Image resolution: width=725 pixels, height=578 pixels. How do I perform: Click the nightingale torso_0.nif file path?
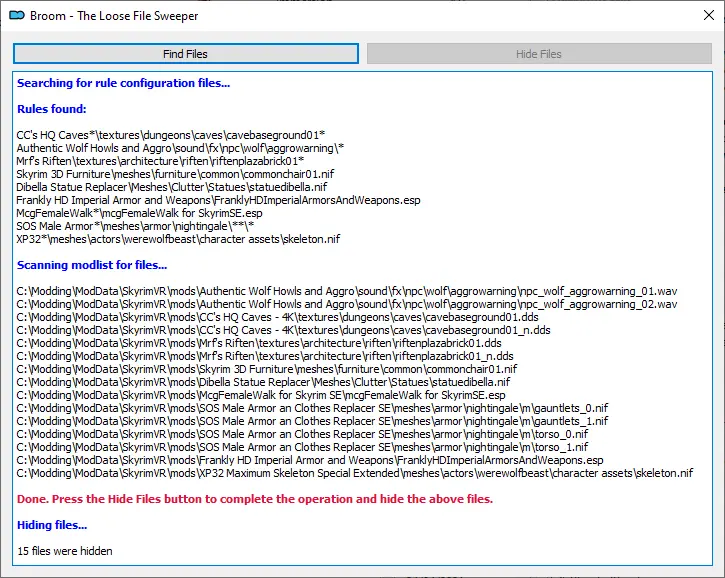(302, 434)
